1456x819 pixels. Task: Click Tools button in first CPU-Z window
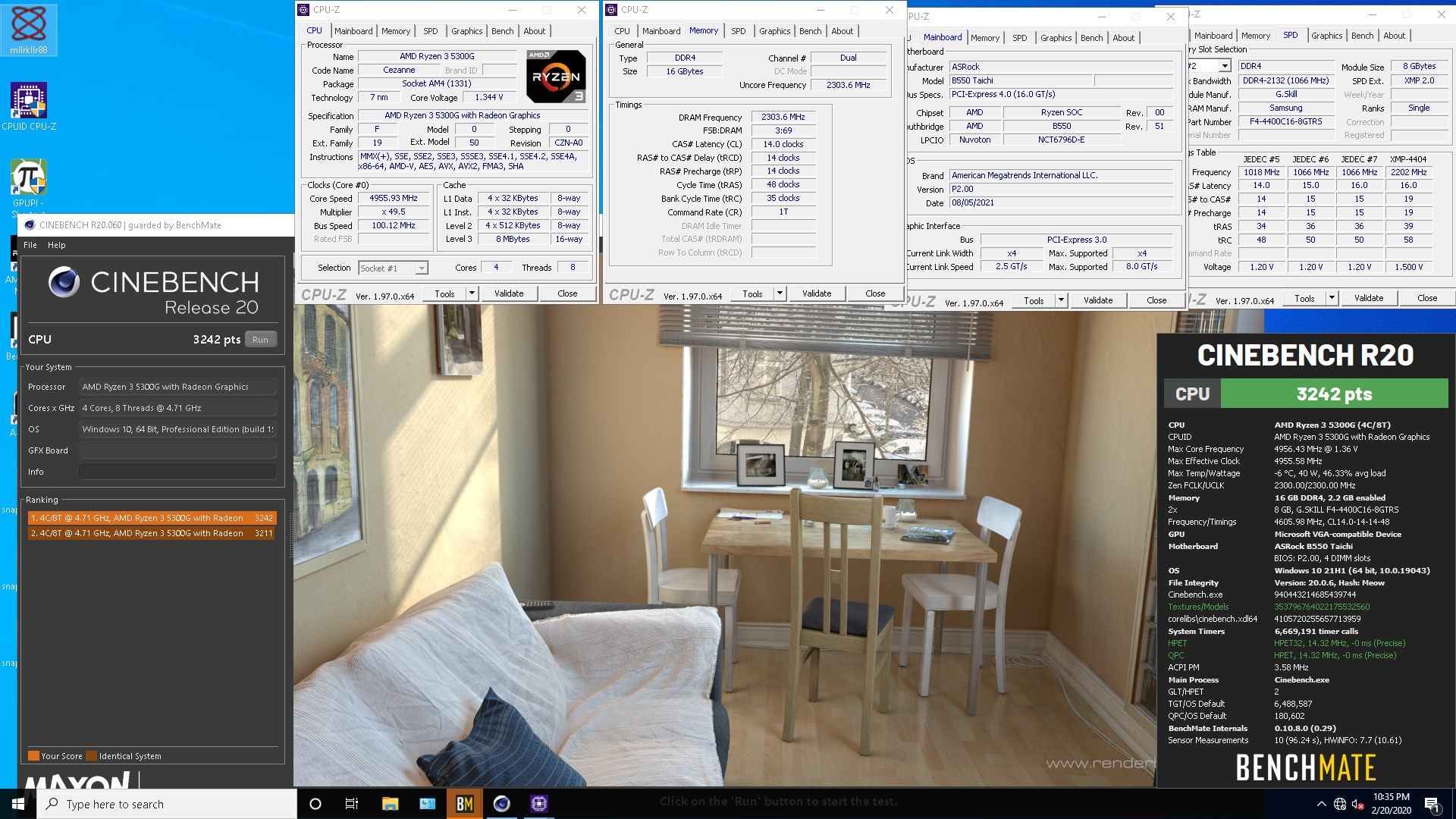[444, 293]
